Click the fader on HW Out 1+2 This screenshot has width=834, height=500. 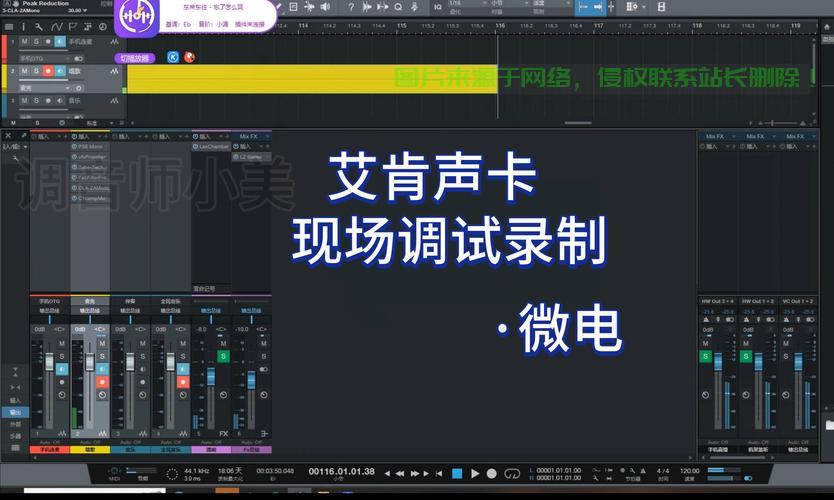(758, 362)
